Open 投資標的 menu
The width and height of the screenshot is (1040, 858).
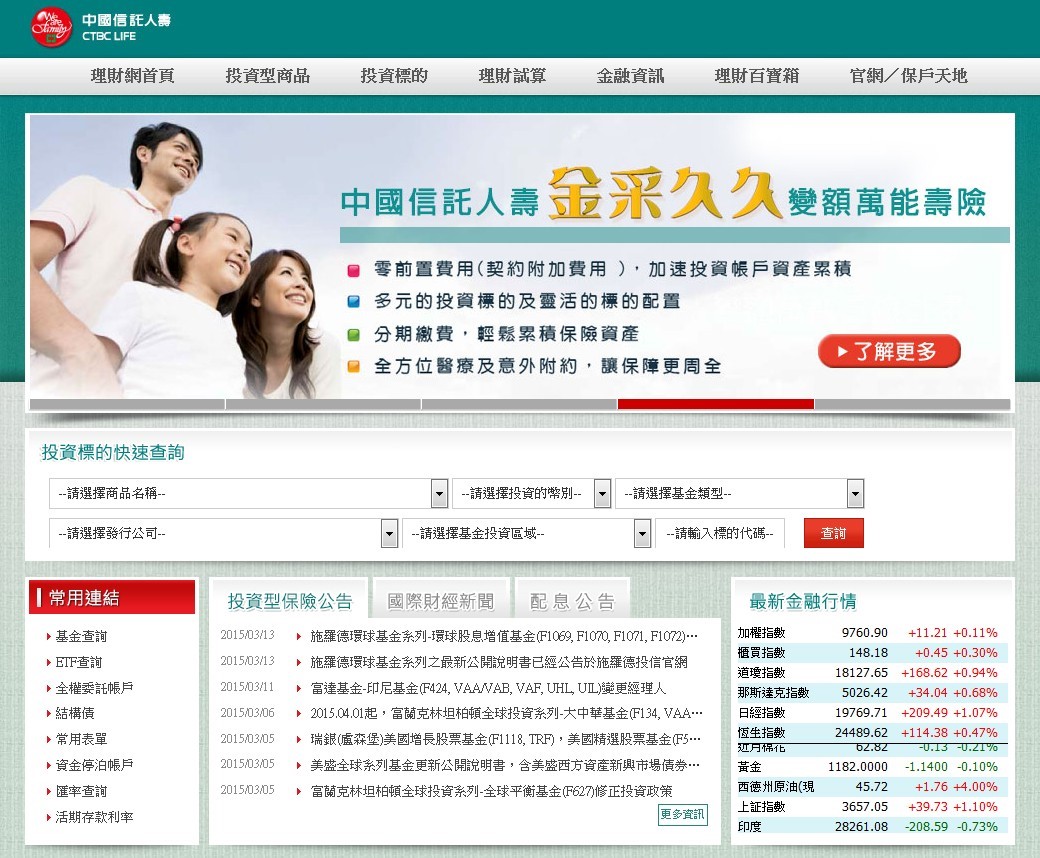coord(395,76)
